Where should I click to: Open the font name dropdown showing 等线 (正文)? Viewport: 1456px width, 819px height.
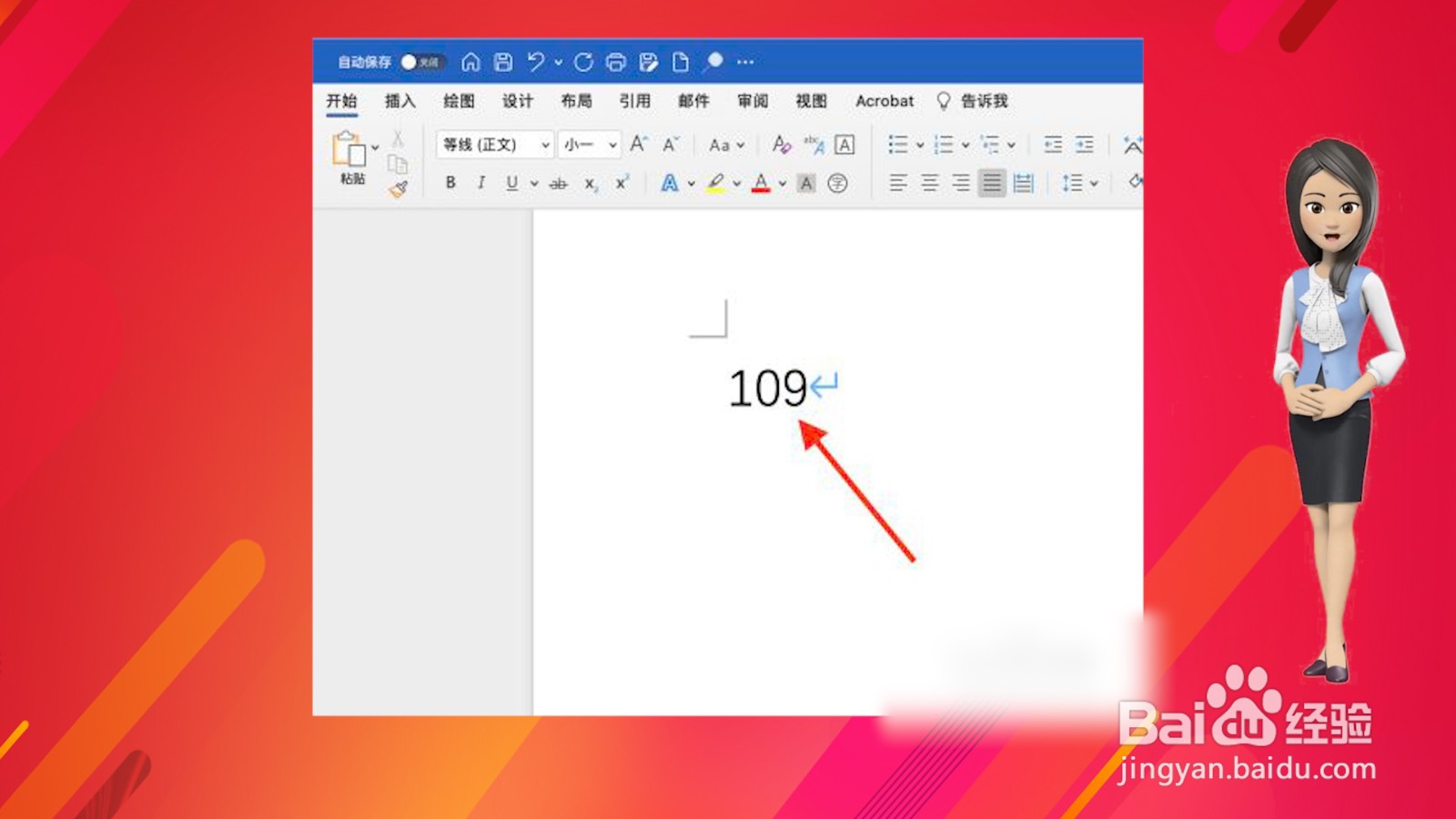(491, 145)
